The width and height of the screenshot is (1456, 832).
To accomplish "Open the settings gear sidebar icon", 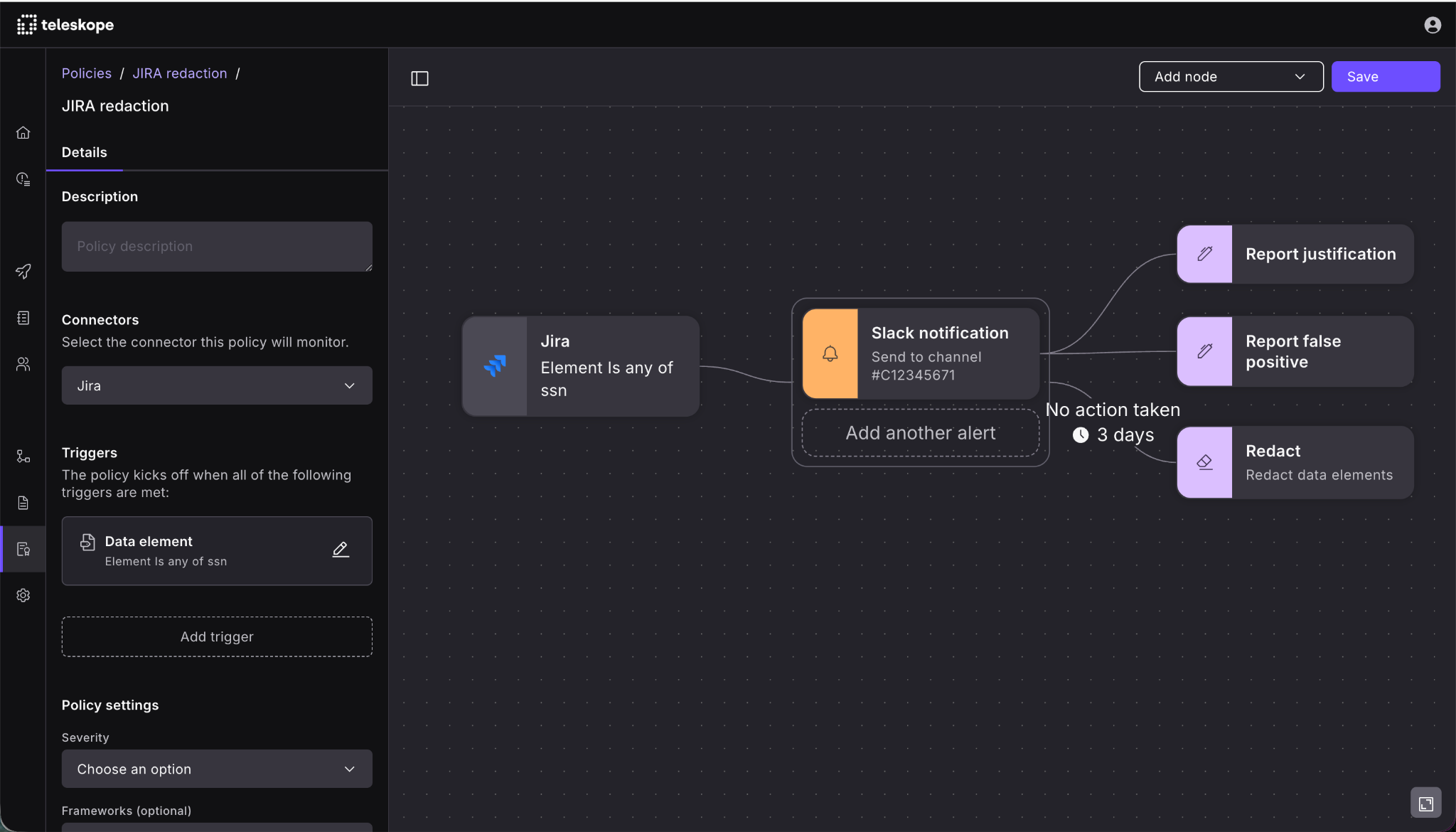I will (23, 595).
